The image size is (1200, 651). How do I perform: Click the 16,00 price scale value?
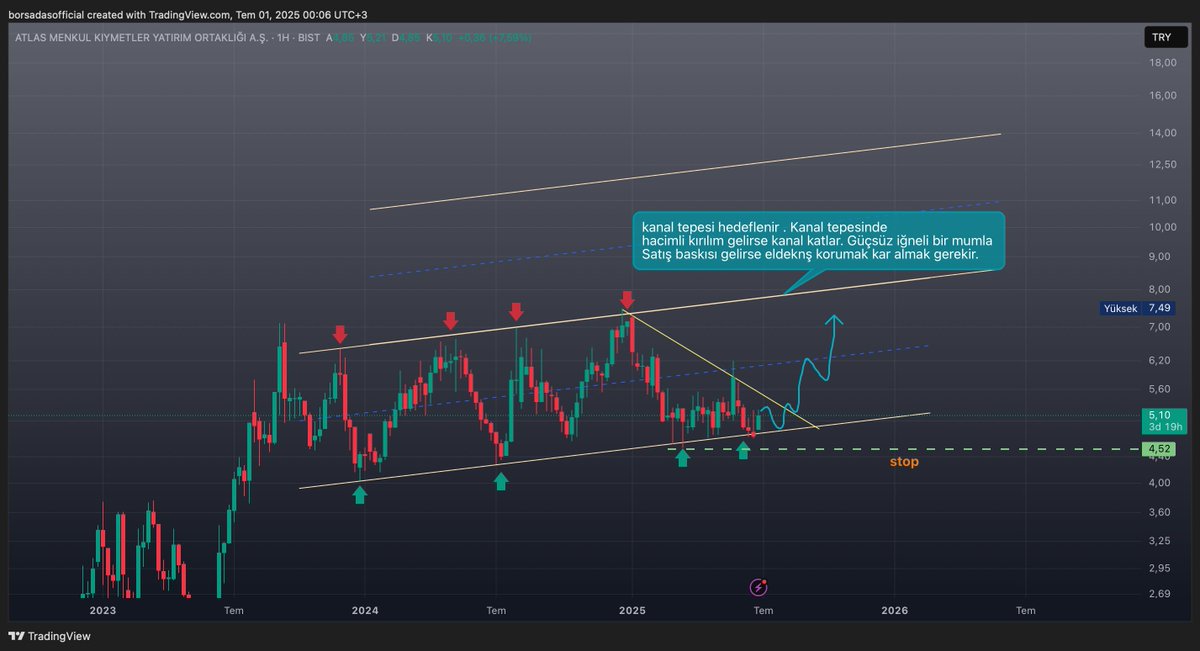point(1162,96)
